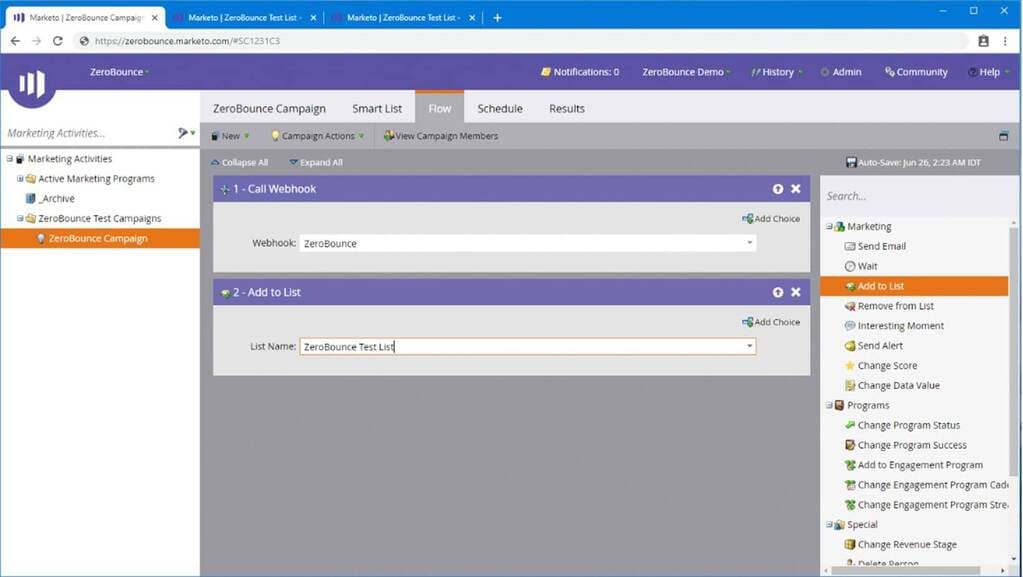Select the Wait clock icon
The height and width of the screenshot is (577, 1023).
point(849,266)
